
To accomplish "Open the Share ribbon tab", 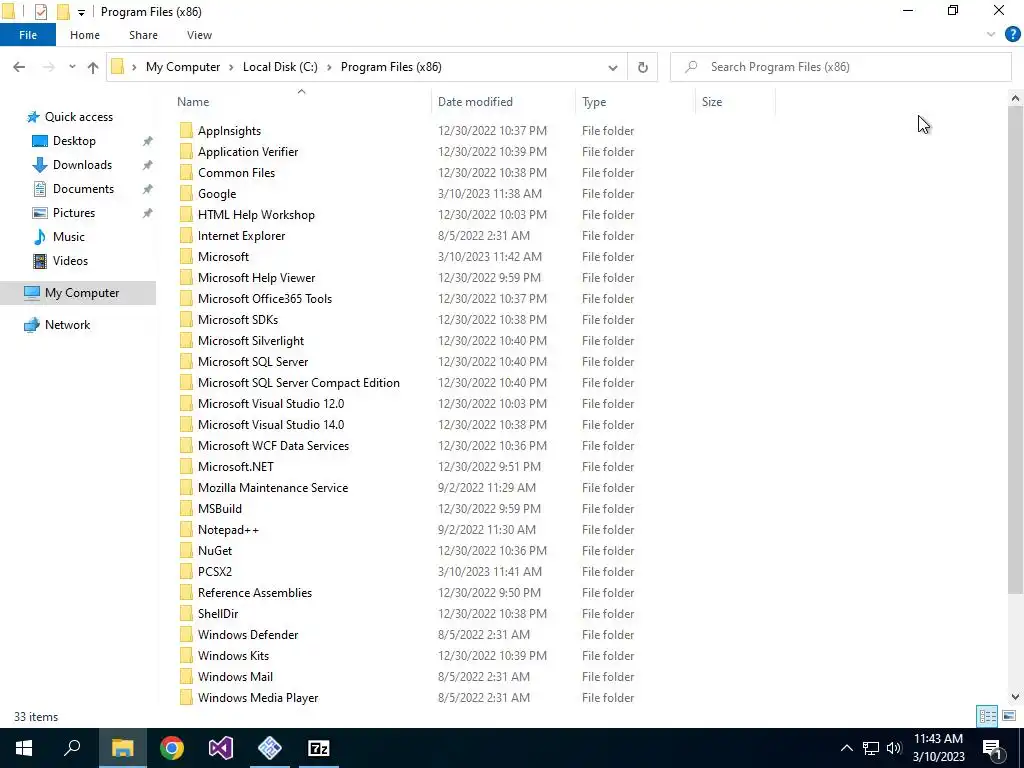I will 143,35.
